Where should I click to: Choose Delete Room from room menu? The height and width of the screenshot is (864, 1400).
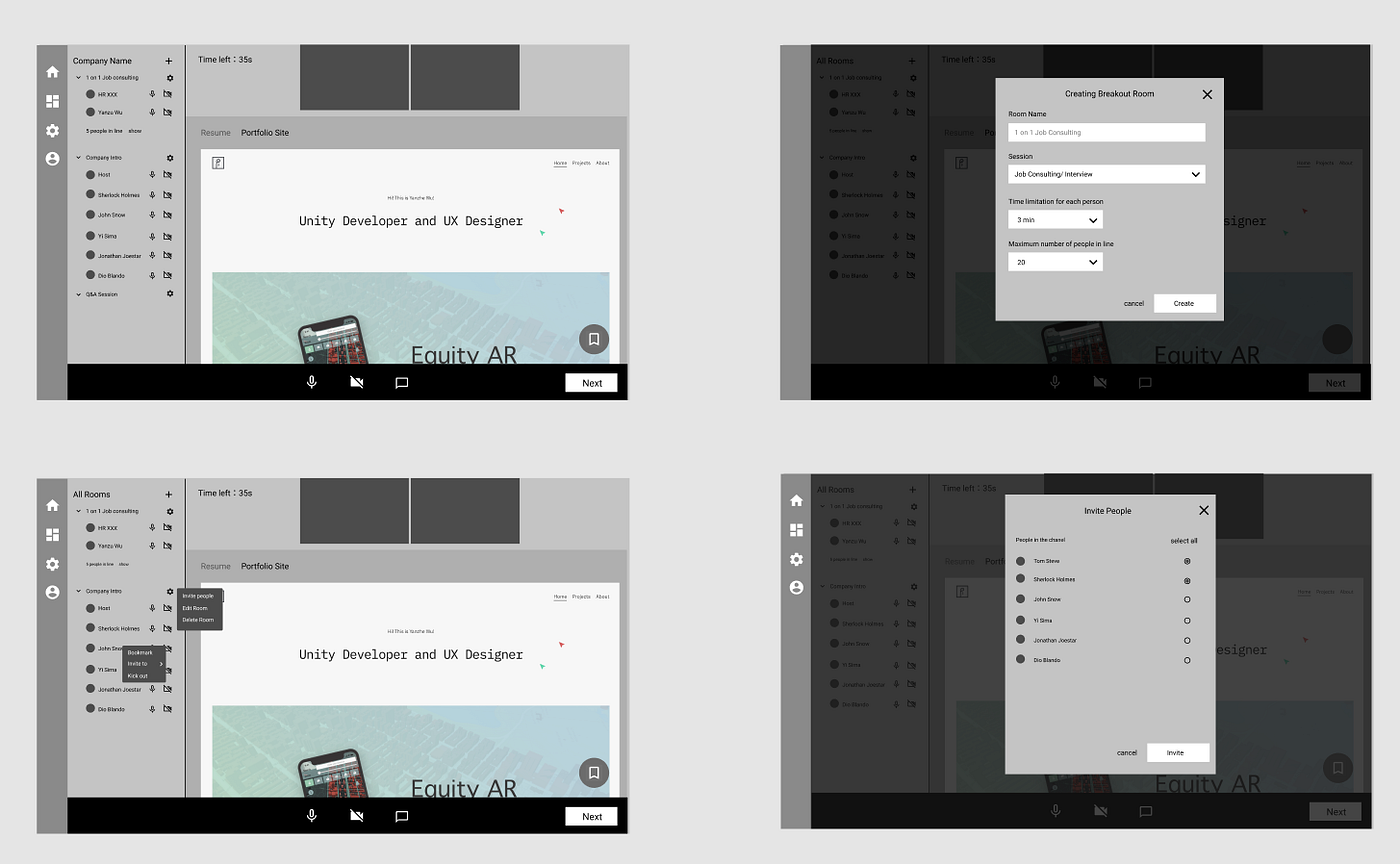coord(198,620)
